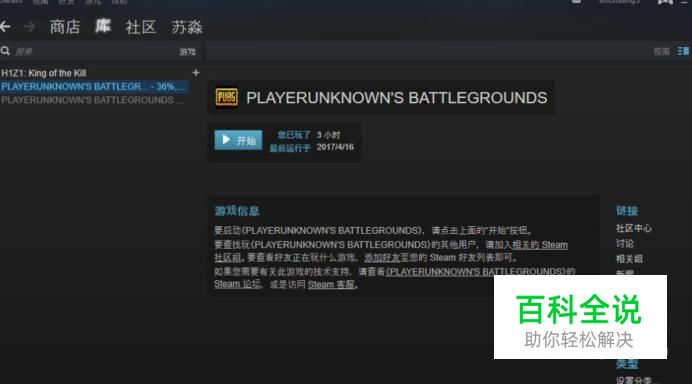Start the game with 开始 button

238,140
